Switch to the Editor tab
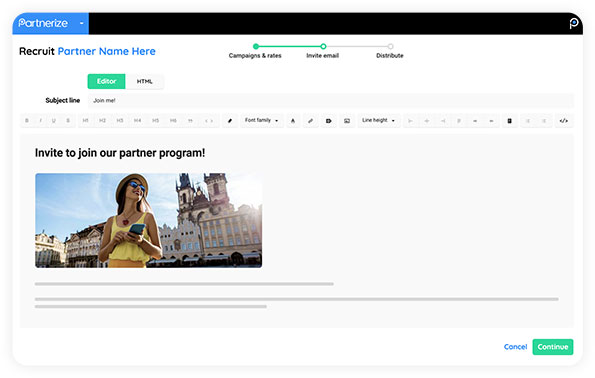Viewport: 595px width, 378px height. pos(107,81)
